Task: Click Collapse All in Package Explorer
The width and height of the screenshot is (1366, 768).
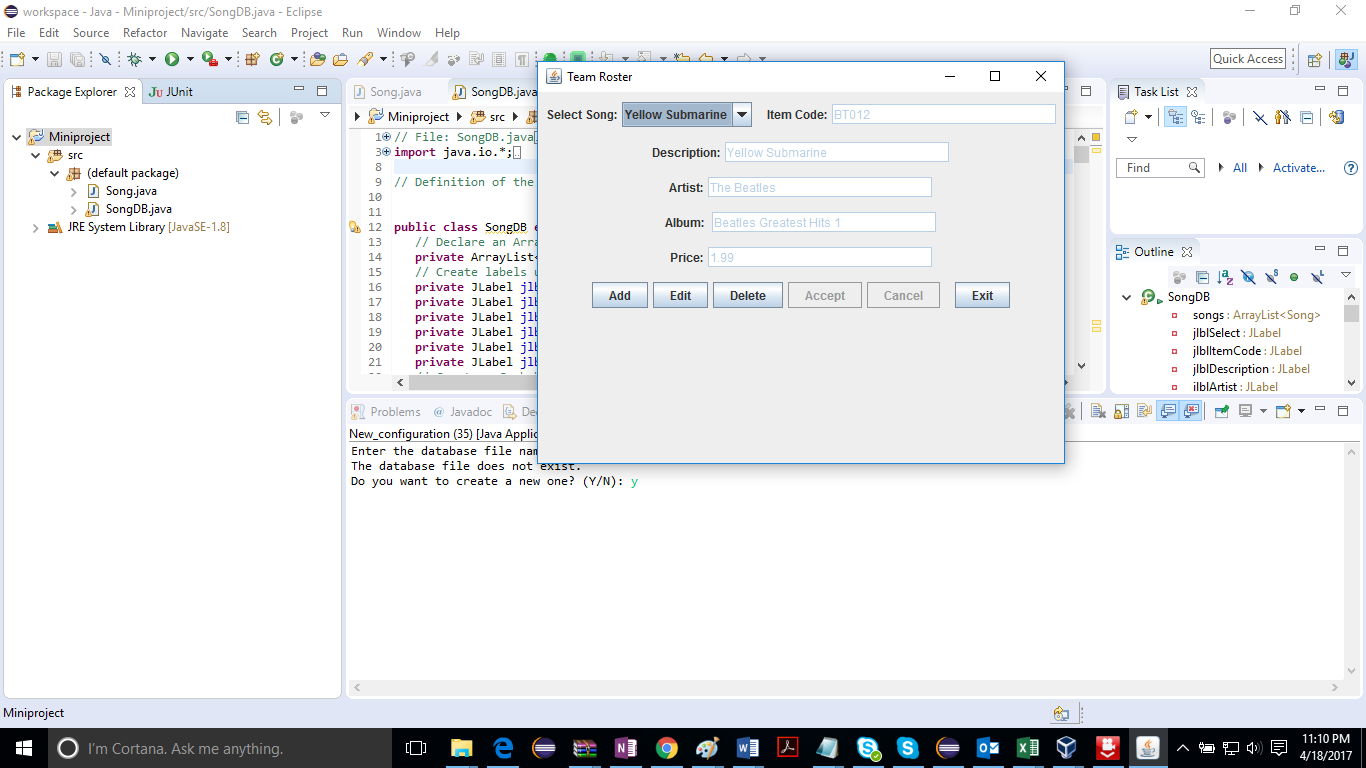Action: tap(242, 117)
